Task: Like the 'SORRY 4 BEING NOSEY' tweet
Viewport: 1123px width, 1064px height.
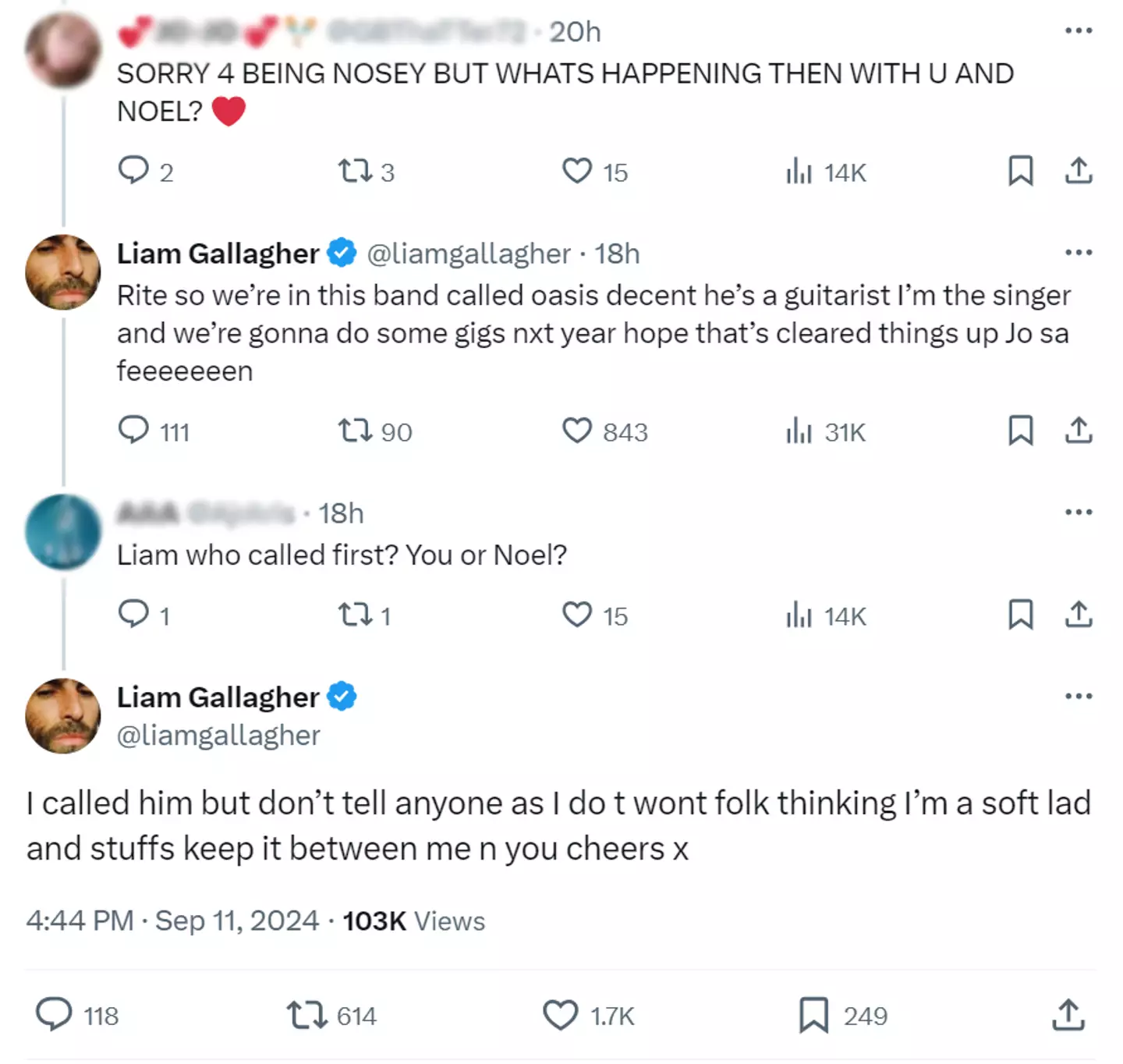Action: [x=577, y=172]
